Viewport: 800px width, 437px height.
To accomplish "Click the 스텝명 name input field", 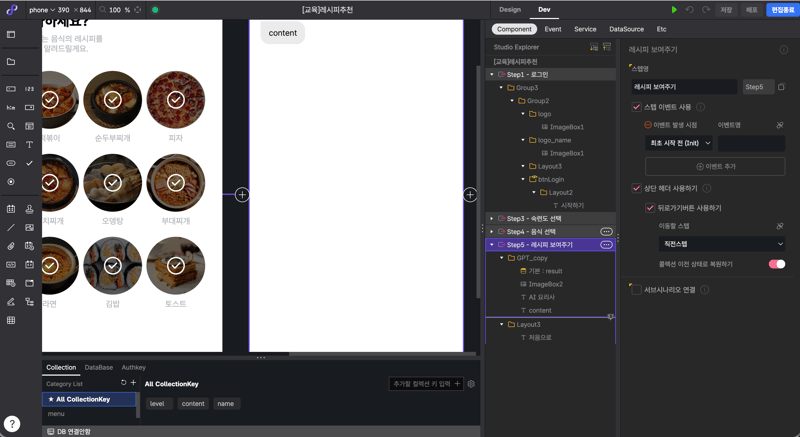I will click(685, 87).
